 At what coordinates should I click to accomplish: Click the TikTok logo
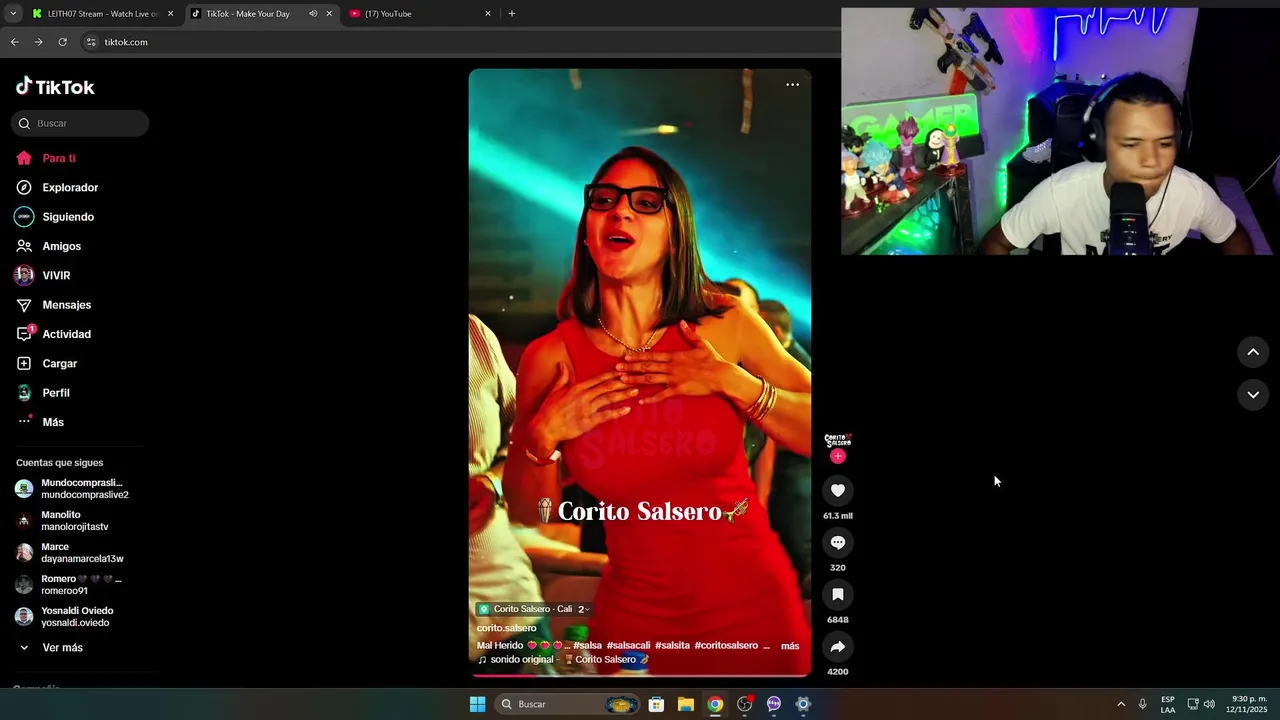[55, 87]
